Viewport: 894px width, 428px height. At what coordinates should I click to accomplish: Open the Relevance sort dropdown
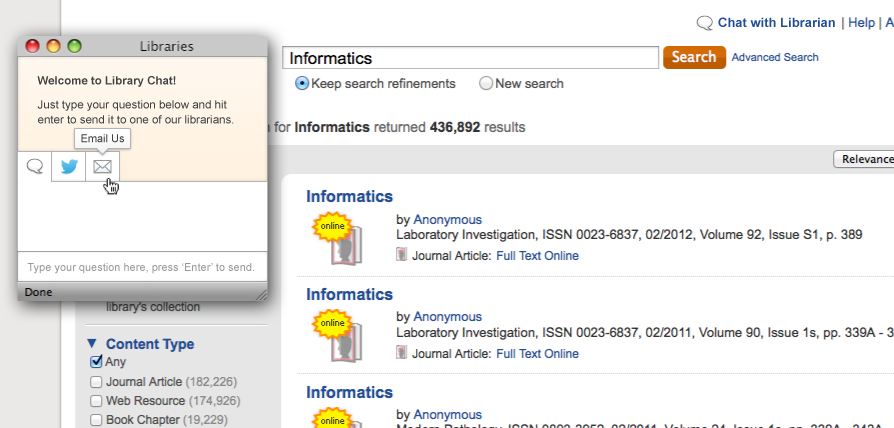863,159
